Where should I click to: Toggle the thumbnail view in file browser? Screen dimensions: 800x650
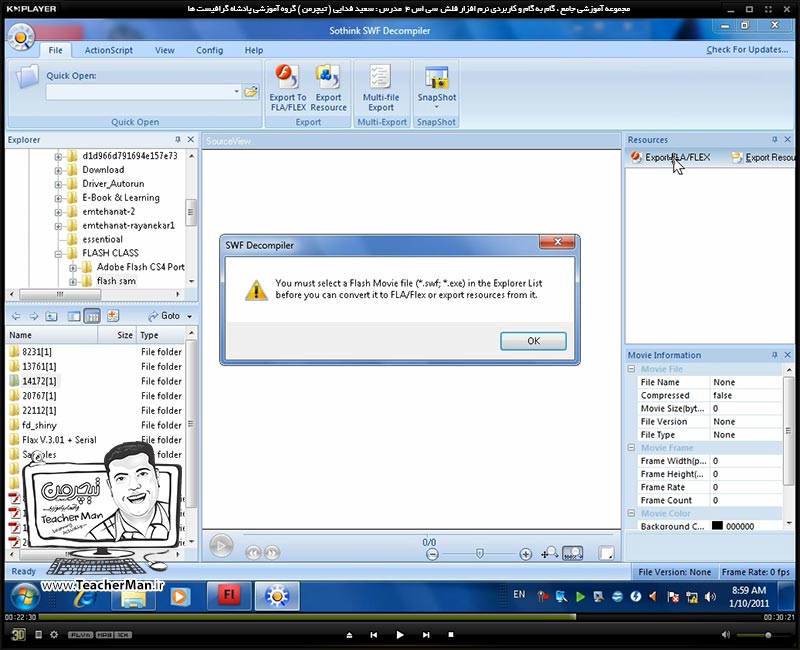pos(74,316)
